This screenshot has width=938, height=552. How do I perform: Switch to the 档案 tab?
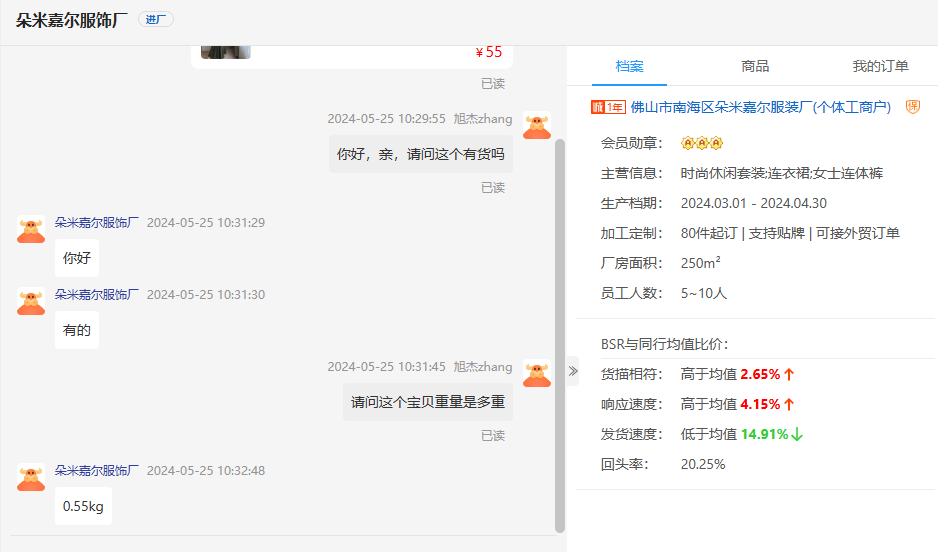pos(629,66)
